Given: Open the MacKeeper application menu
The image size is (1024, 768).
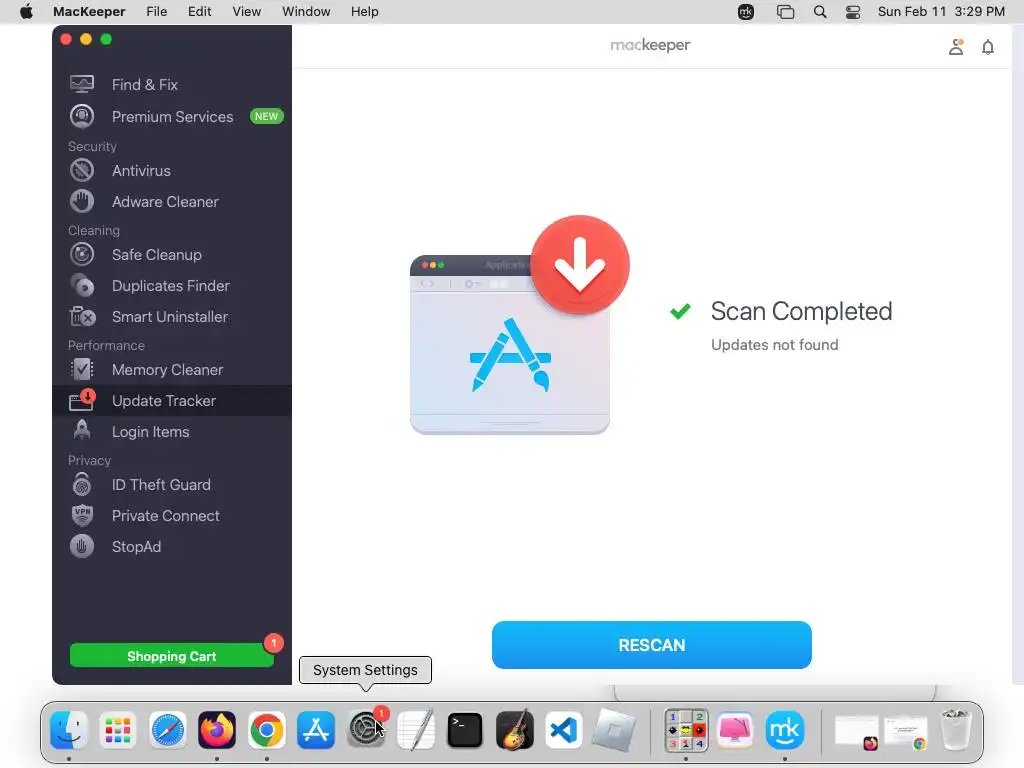Looking at the screenshot, I should 89,12.
